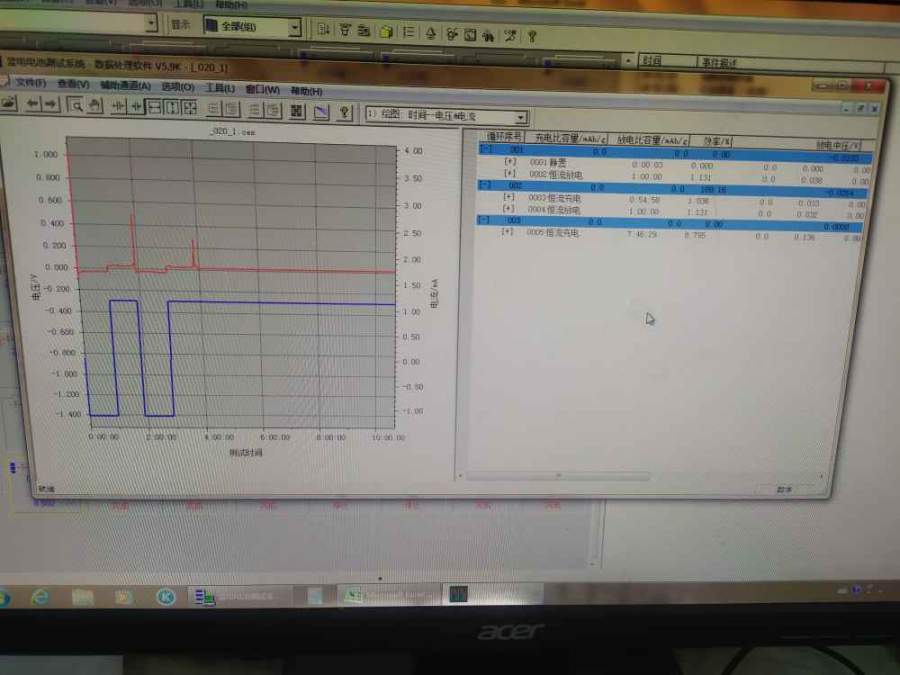Click the bell icon in background toolbar
Screen dimensions: 900x675
pos(430,33)
